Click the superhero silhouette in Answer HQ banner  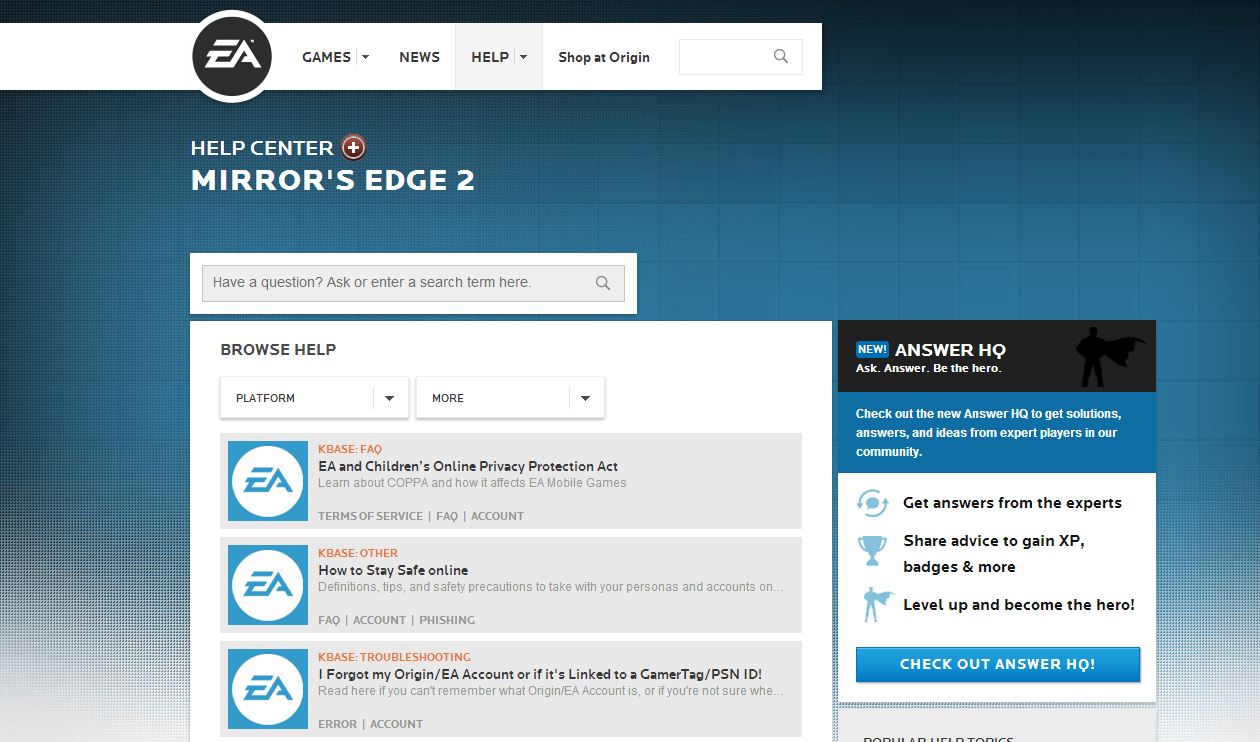click(1110, 357)
